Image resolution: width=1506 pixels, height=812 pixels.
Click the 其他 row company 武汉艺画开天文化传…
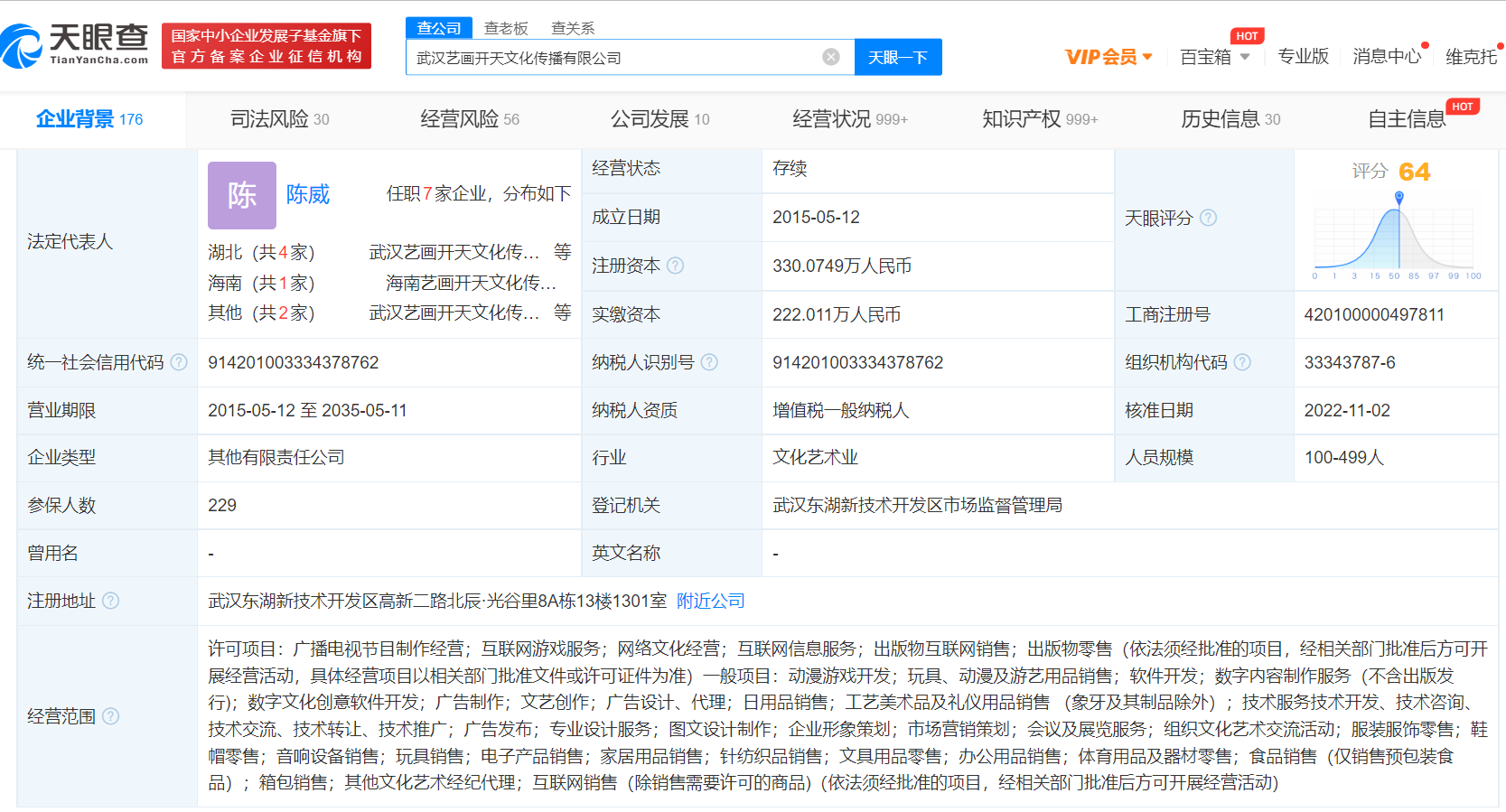[x=454, y=313]
